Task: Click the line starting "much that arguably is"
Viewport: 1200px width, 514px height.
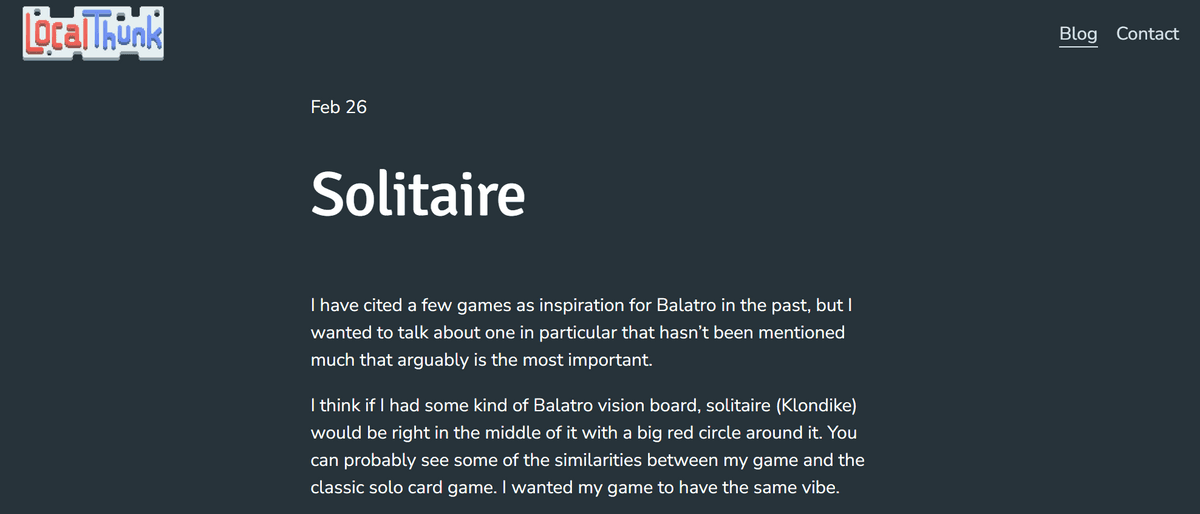Action: click(x=481, y=360)
